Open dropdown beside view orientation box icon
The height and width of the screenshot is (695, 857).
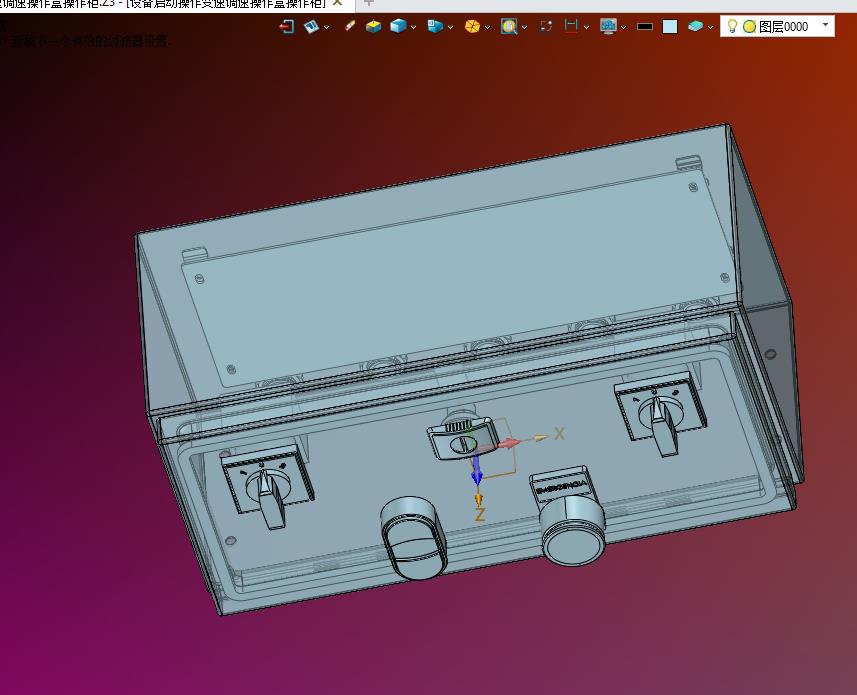(450, 27)
